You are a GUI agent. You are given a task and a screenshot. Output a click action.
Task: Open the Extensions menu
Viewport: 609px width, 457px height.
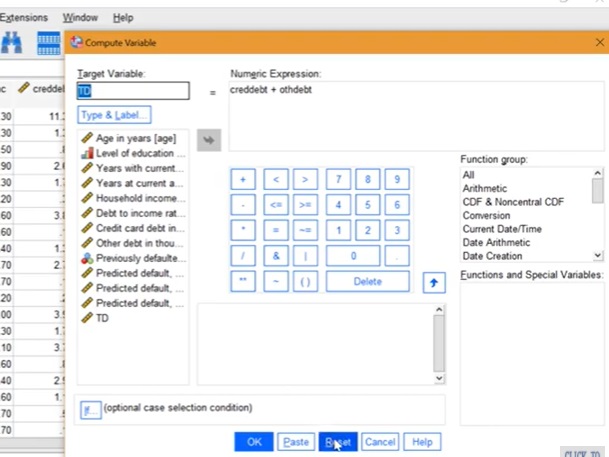pos(24,17)
